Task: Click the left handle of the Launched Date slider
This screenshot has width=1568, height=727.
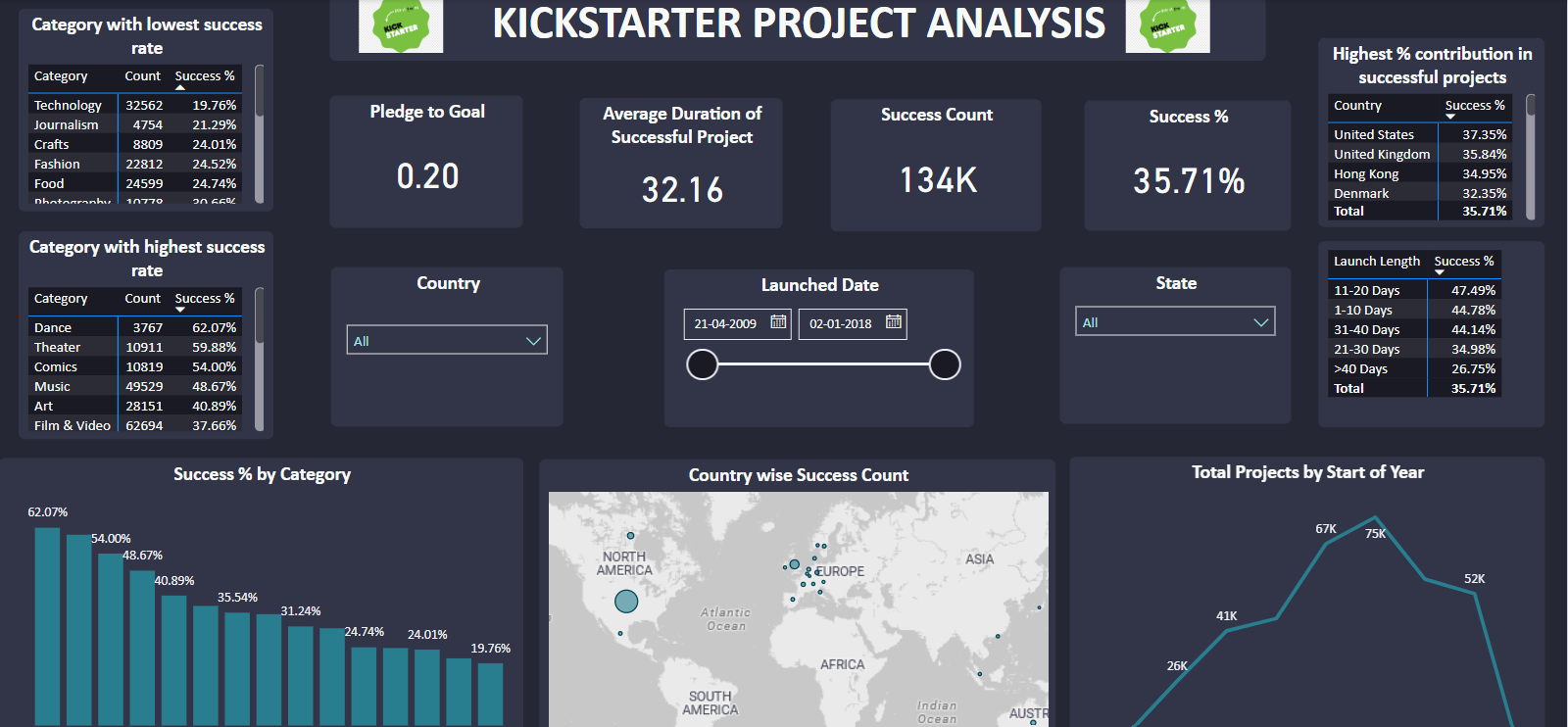Action: [x=703, y=364]
